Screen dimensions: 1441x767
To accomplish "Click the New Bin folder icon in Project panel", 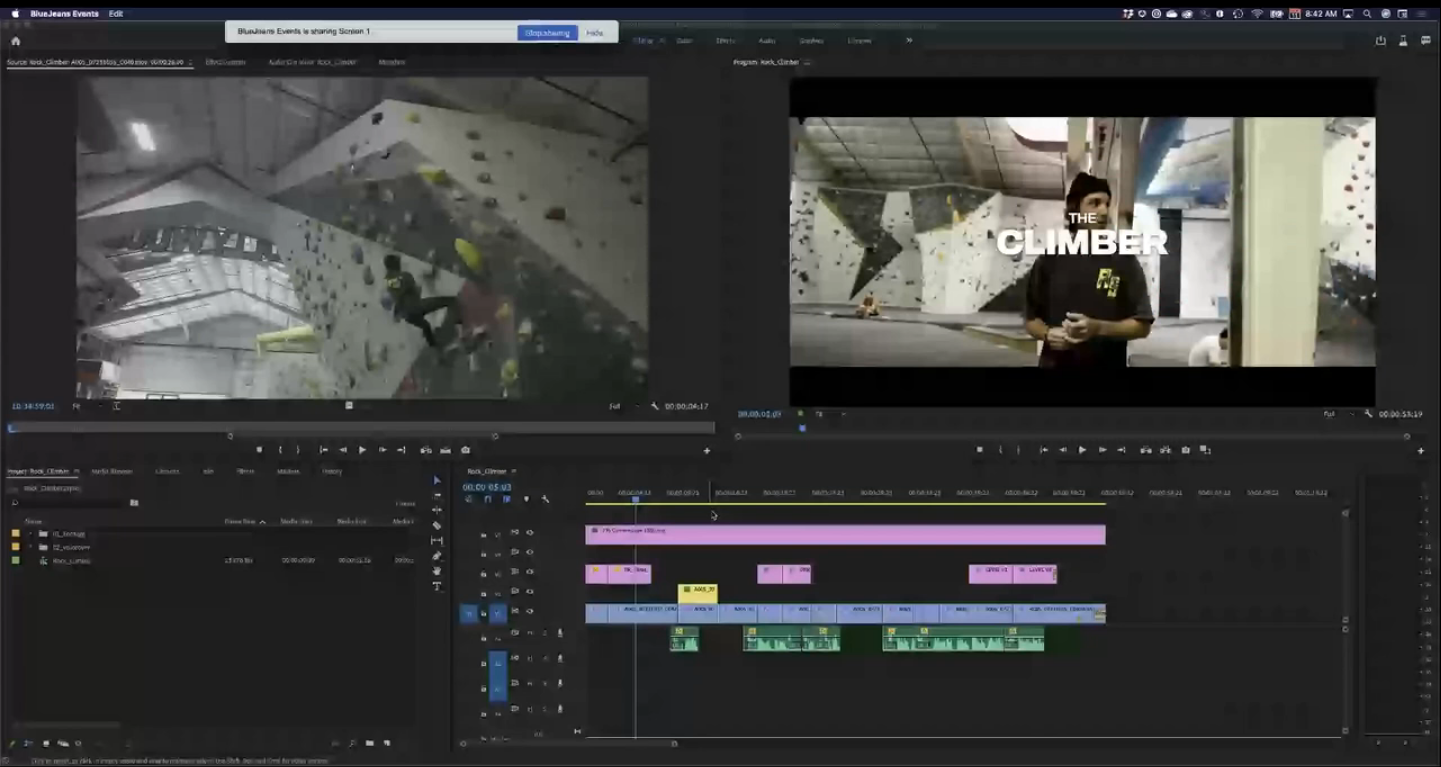I will [369, 744].
